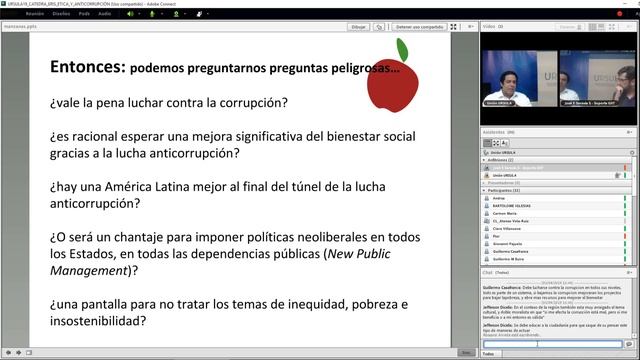Select the highlighted first host row
The image size is (640, 360).
556,168
